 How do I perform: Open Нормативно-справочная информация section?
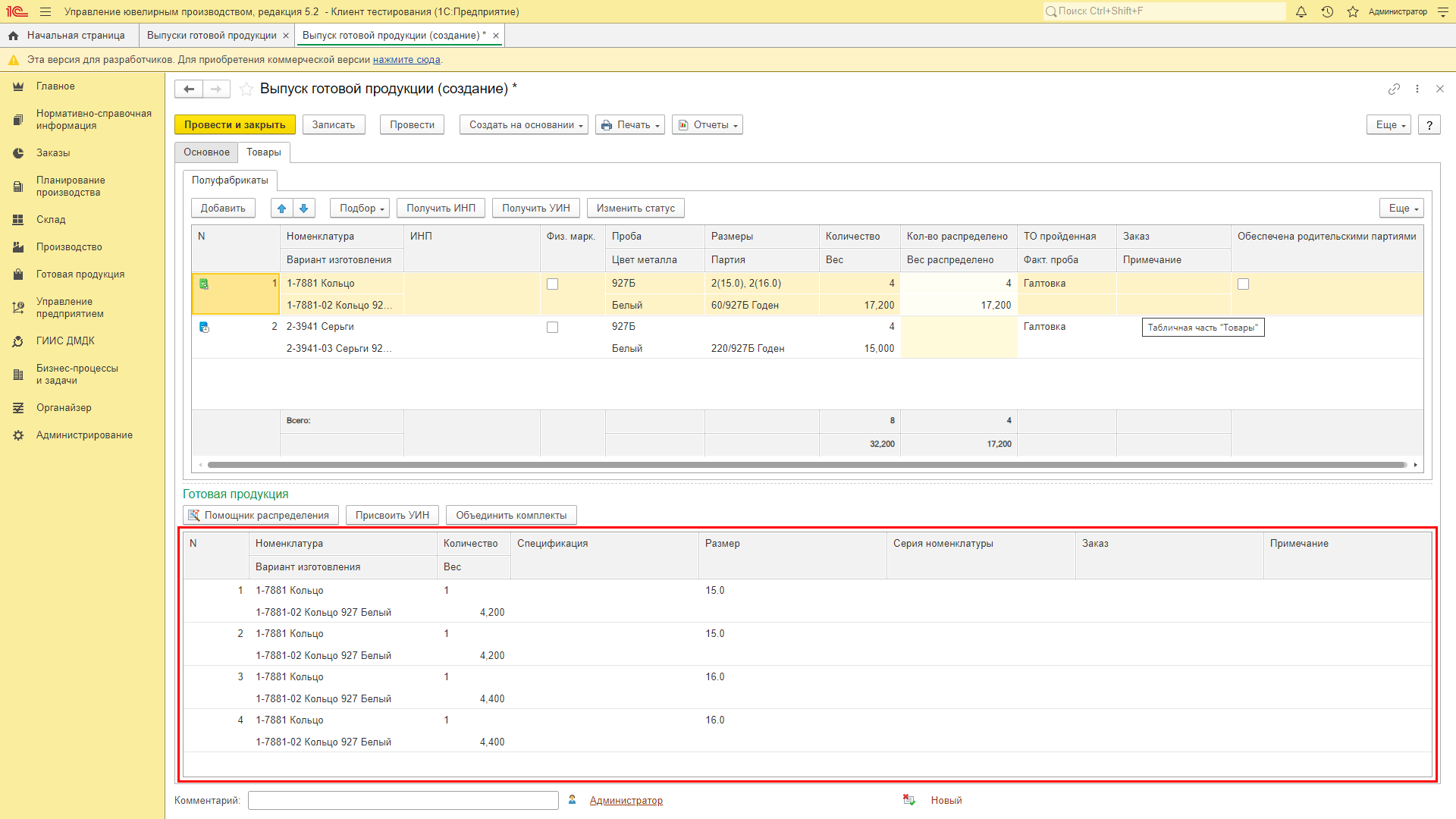pyautogui.click(x=94, y=120)
